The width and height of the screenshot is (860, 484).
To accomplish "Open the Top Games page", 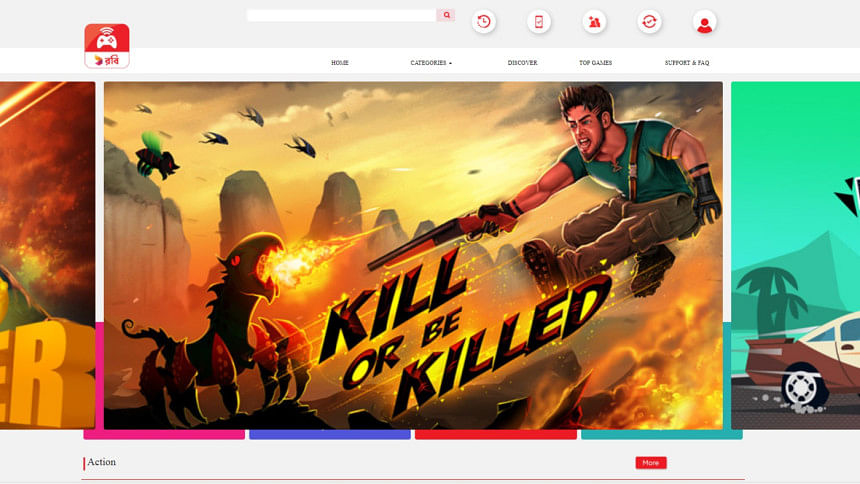I will [595, 63].
